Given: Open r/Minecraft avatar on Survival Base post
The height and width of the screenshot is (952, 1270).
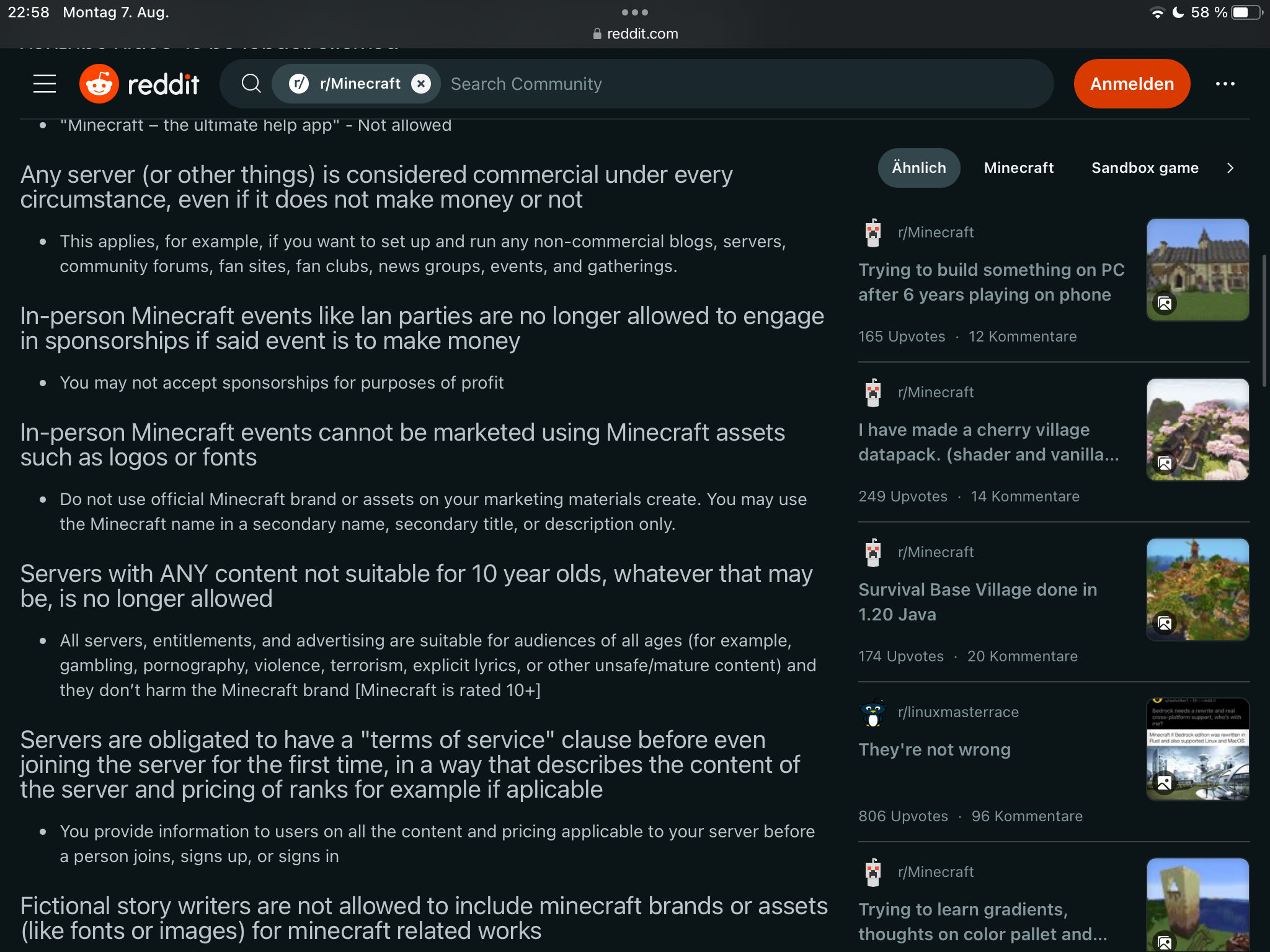Looking at the screenshot, I should tap(873, 552).
